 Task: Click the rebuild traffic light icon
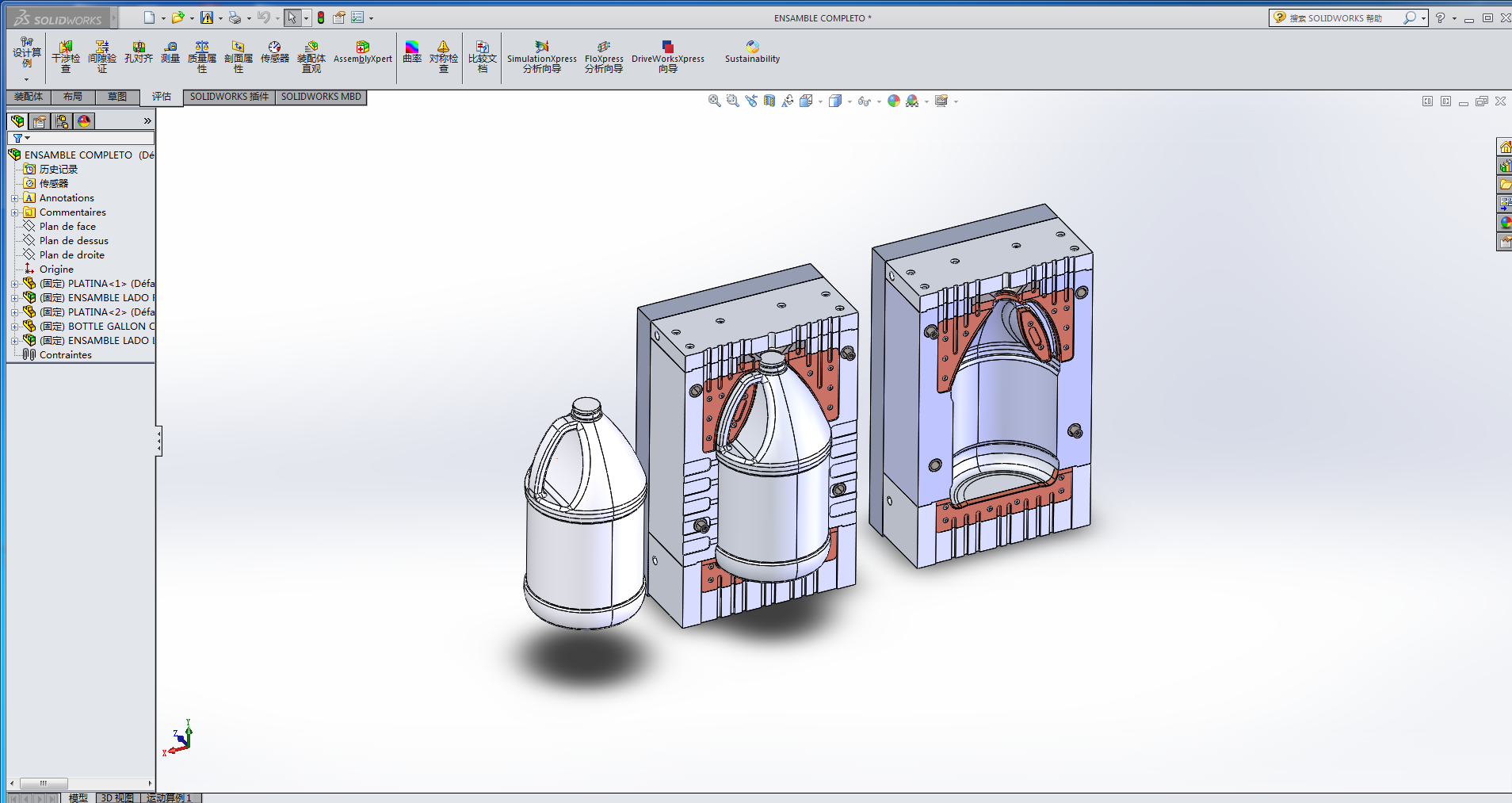click(321, 17)
